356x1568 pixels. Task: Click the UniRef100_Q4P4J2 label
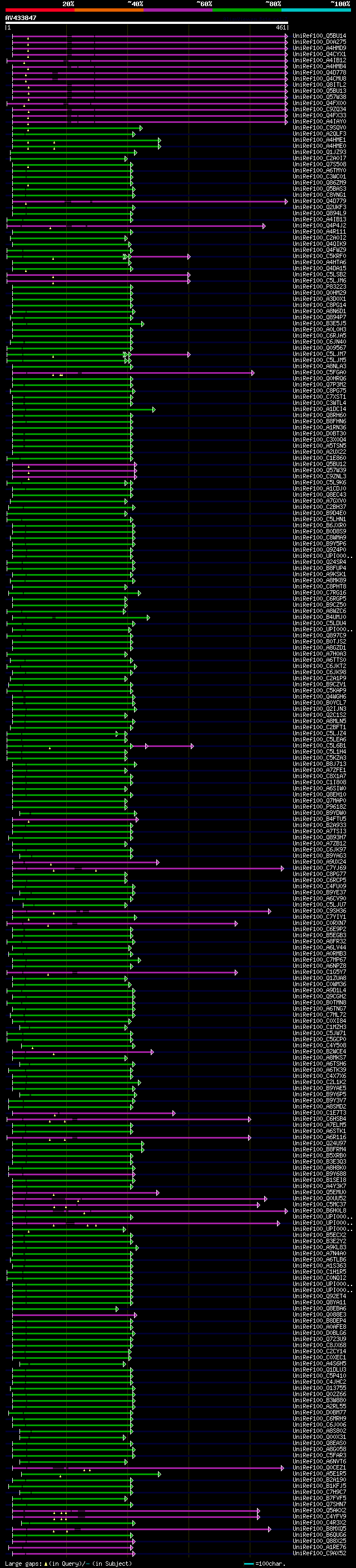click(319, 226)
